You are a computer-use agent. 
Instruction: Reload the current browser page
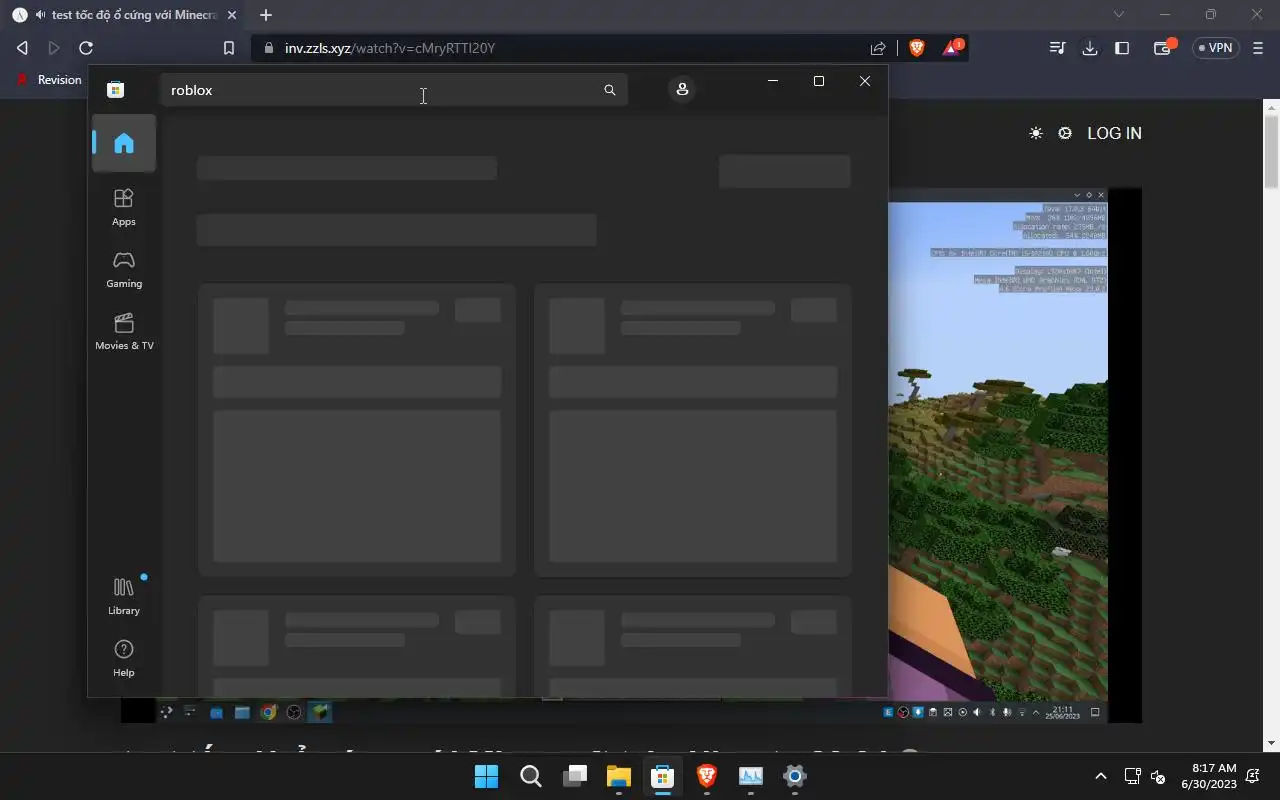coord(86,48)
